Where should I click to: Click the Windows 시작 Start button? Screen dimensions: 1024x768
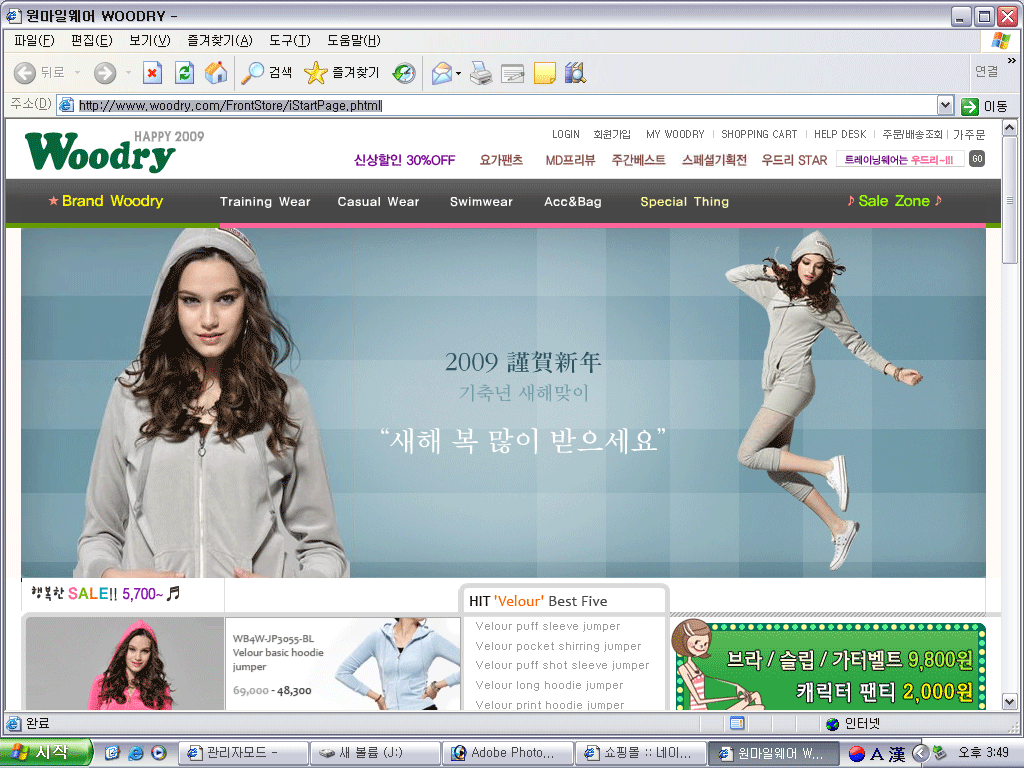(44, 753)
